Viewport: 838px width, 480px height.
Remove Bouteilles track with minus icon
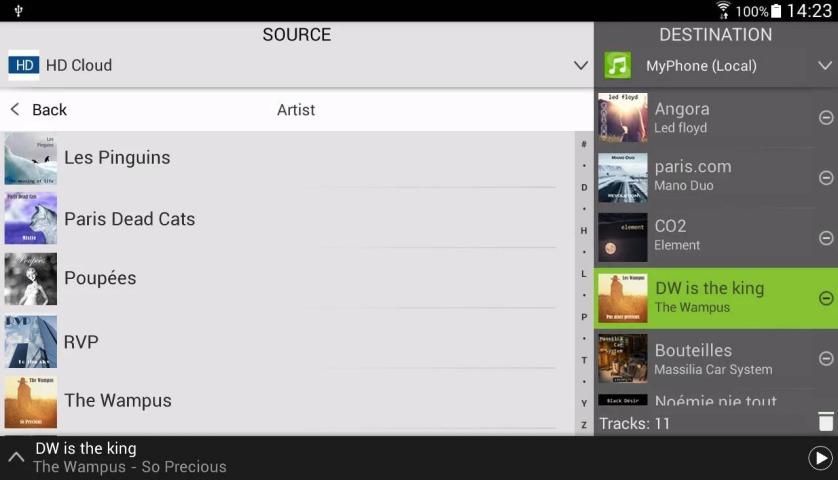coord(826,358)
